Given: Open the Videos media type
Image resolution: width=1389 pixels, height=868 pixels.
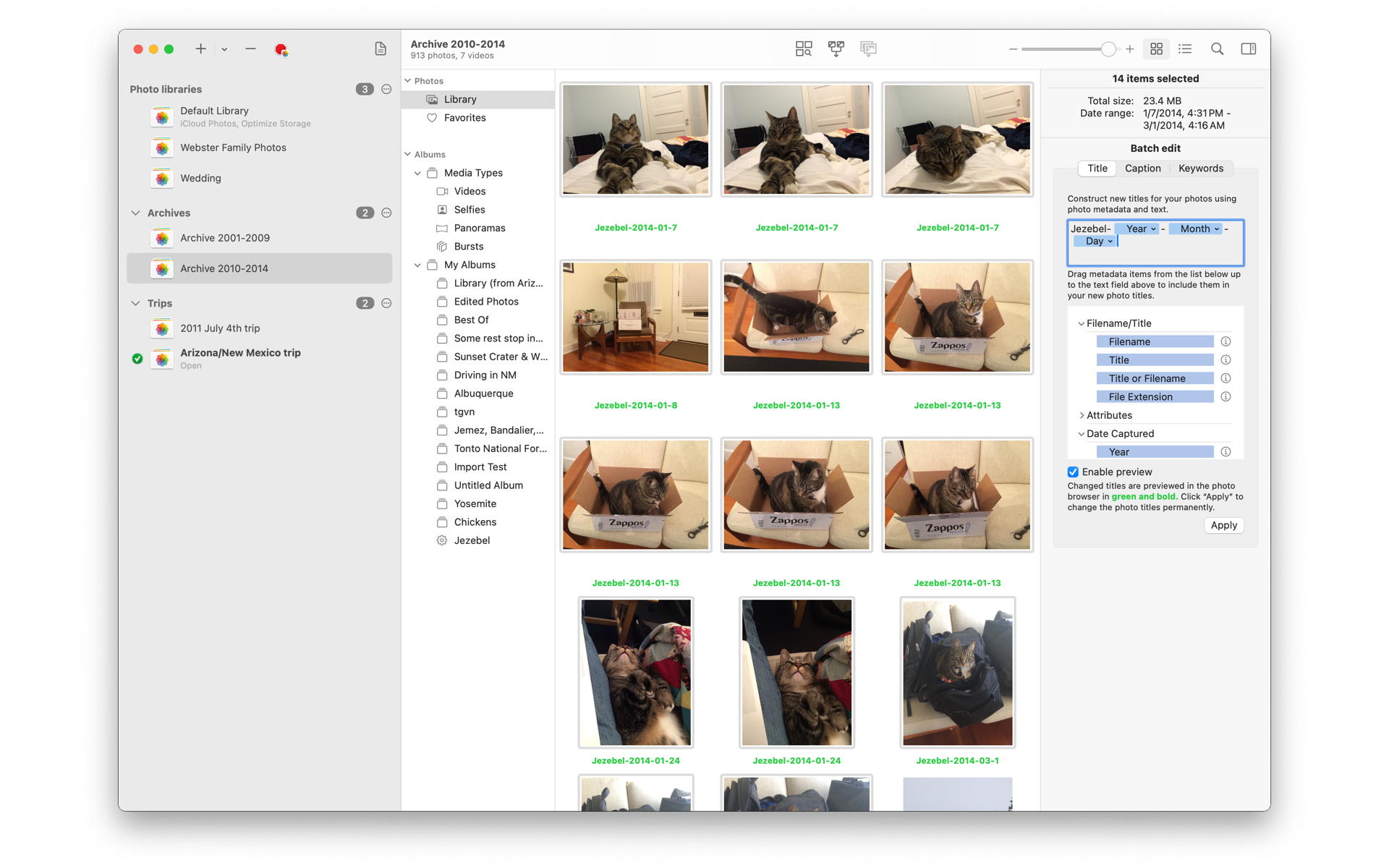Looking at the screenshot, I should [478, 191].
